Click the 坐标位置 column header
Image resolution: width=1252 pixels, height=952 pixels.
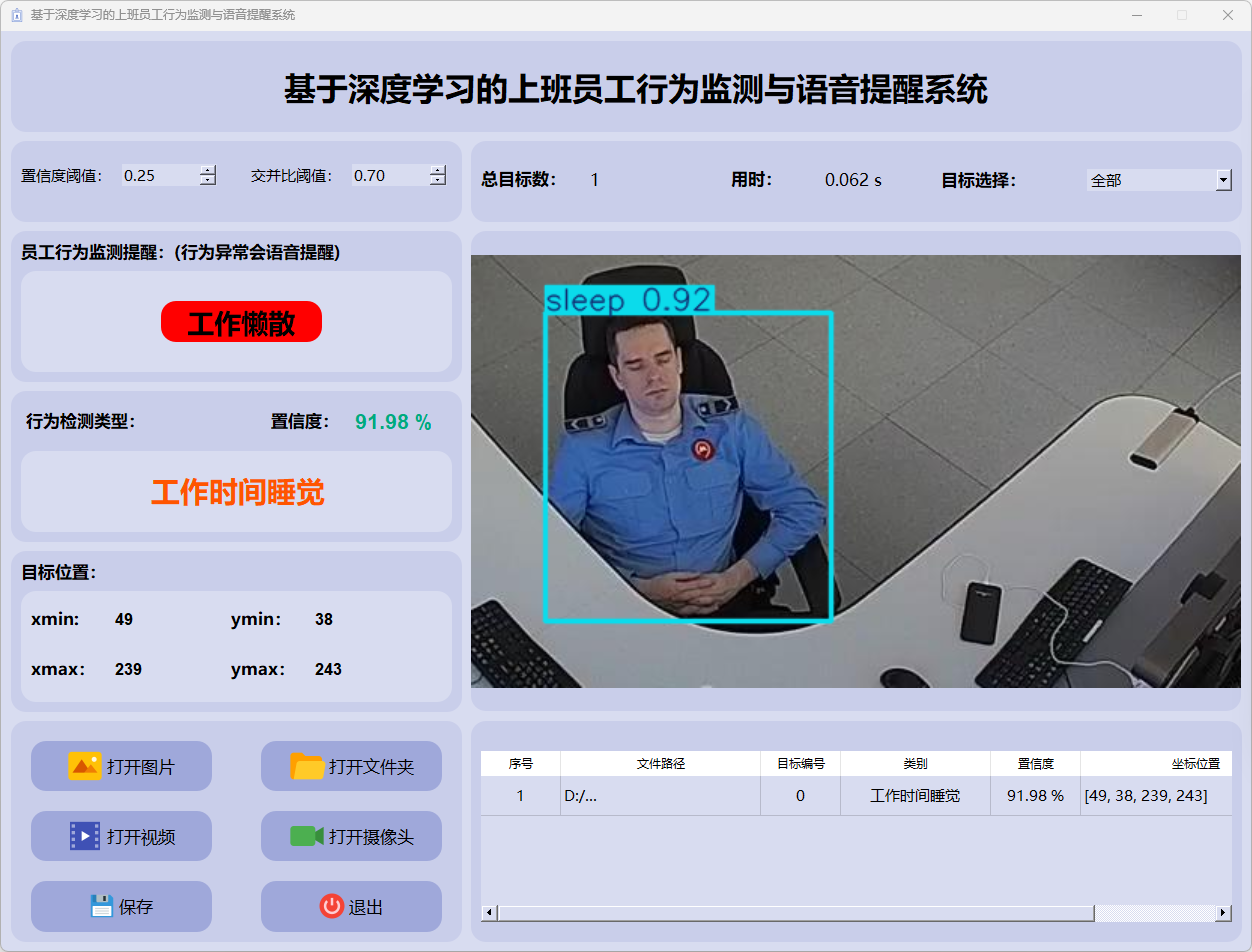coord(1156,763)
